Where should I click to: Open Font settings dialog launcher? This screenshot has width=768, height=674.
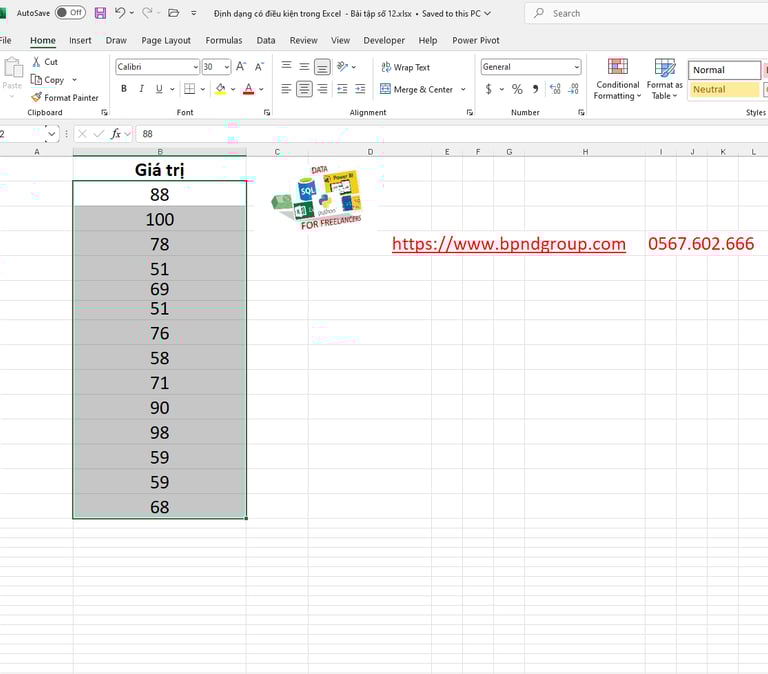267,113
